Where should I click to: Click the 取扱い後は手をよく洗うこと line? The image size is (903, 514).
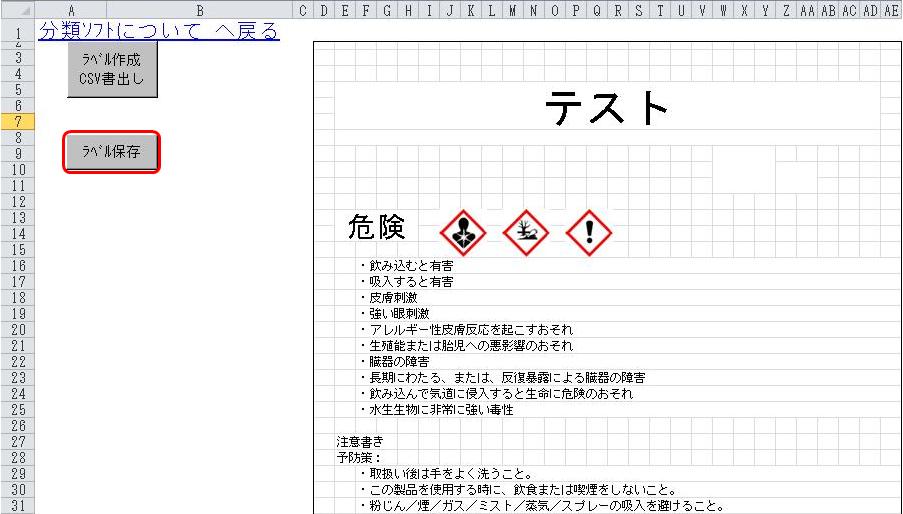446,474
